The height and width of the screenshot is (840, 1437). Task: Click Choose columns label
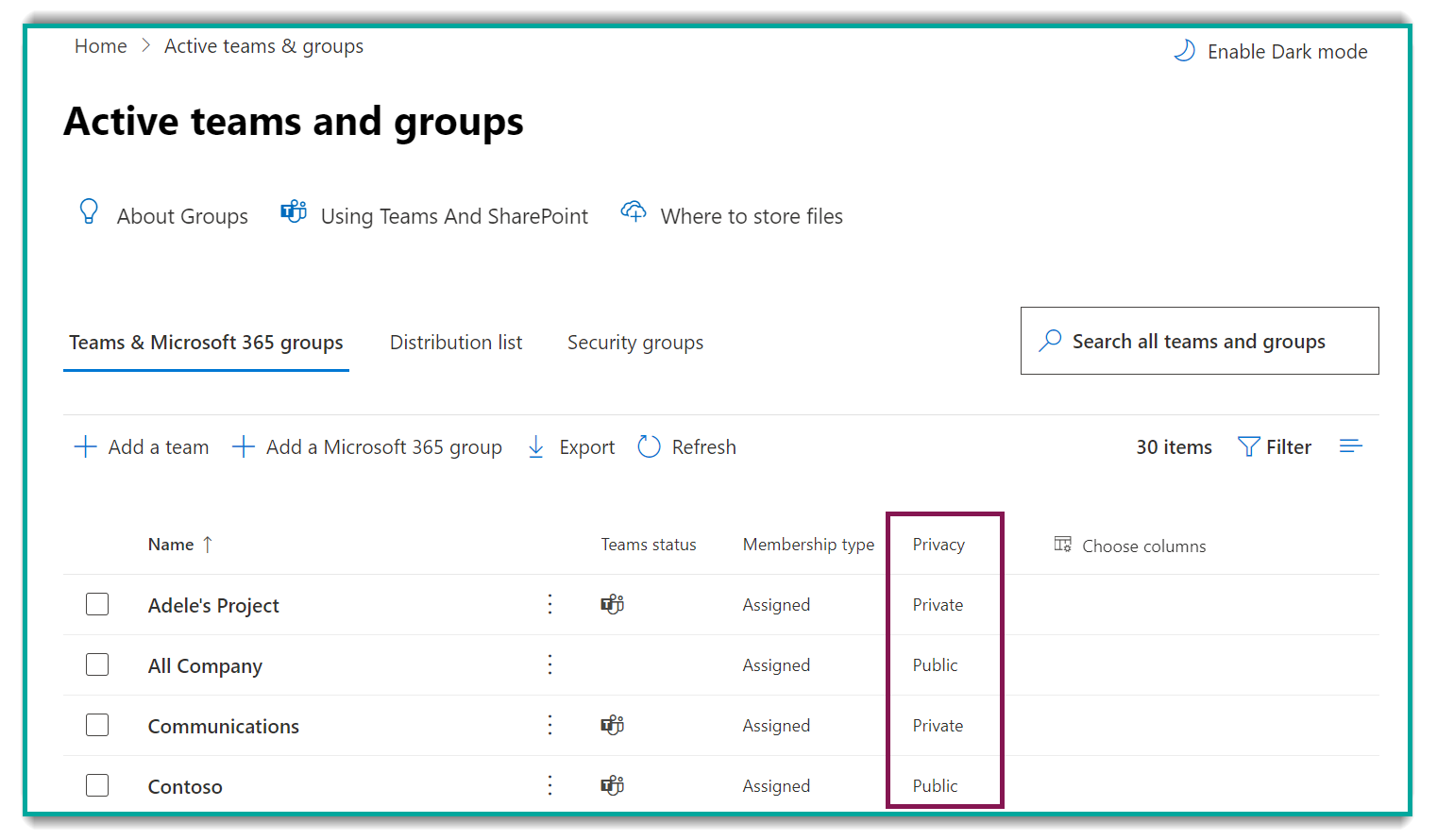1143,546
